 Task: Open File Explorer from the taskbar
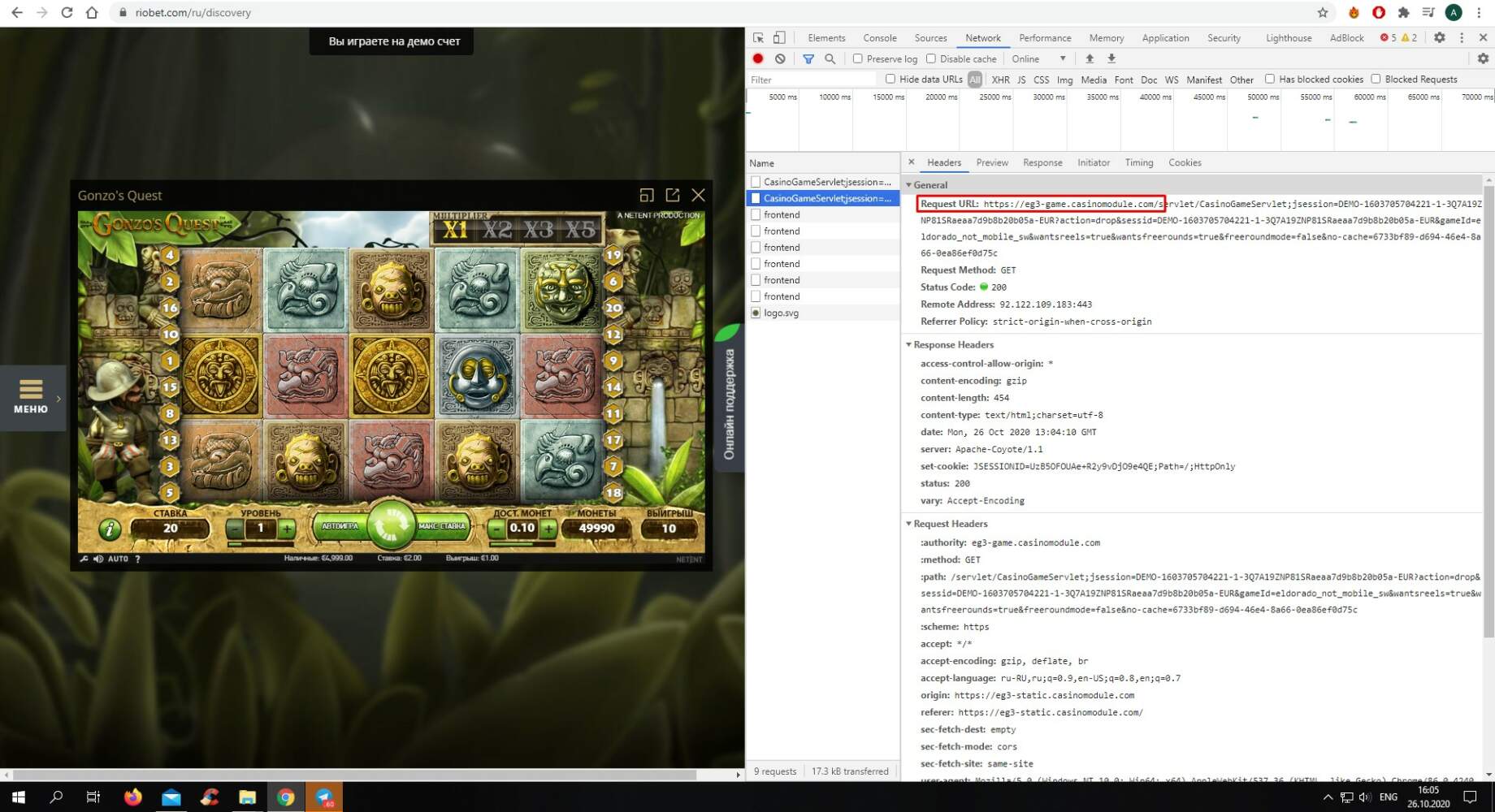click(247, 797)
